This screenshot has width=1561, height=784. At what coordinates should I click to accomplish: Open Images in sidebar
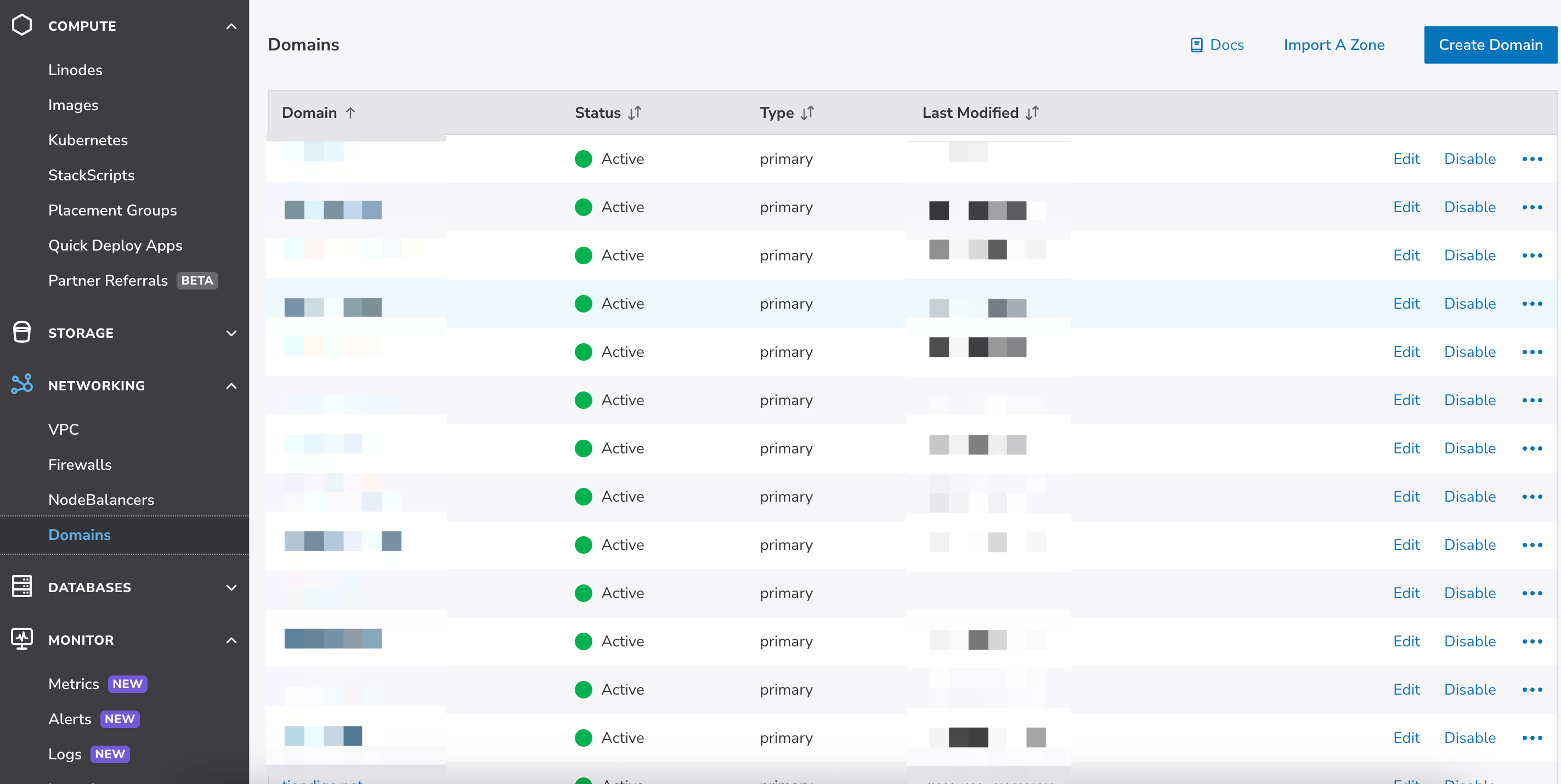[73, 105]
